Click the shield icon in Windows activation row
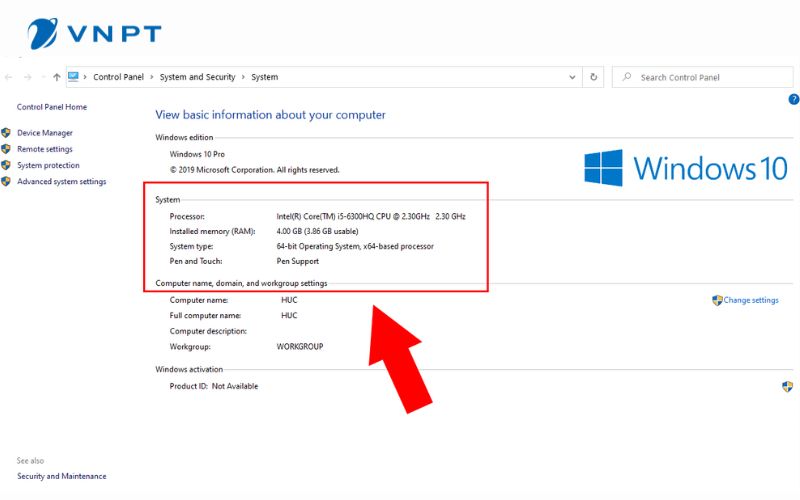Image resolution: width=800 pixels, height=500 pixels. click(787, 386)
